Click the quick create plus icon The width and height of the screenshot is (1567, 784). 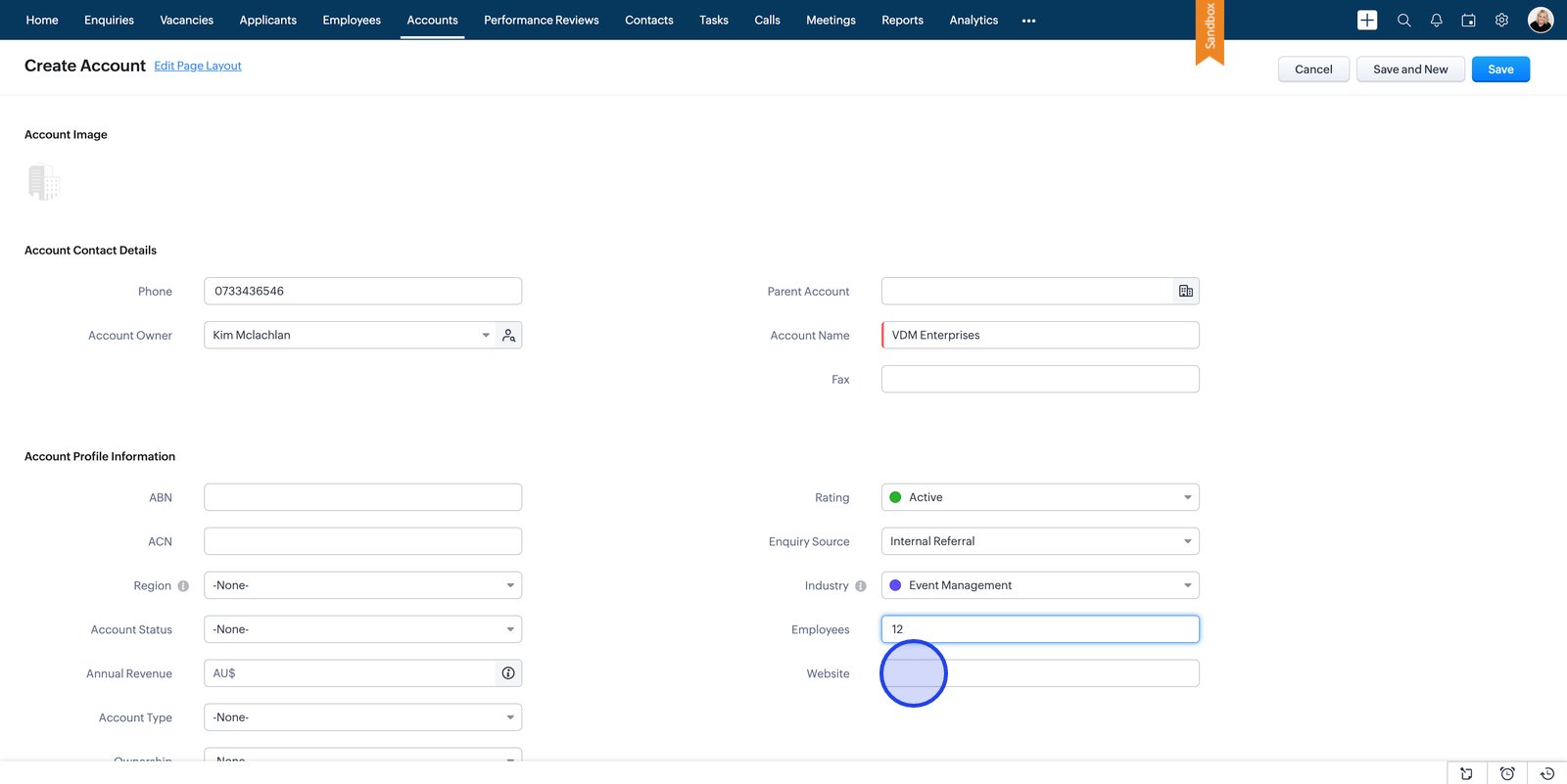[x=1367, y=20]
